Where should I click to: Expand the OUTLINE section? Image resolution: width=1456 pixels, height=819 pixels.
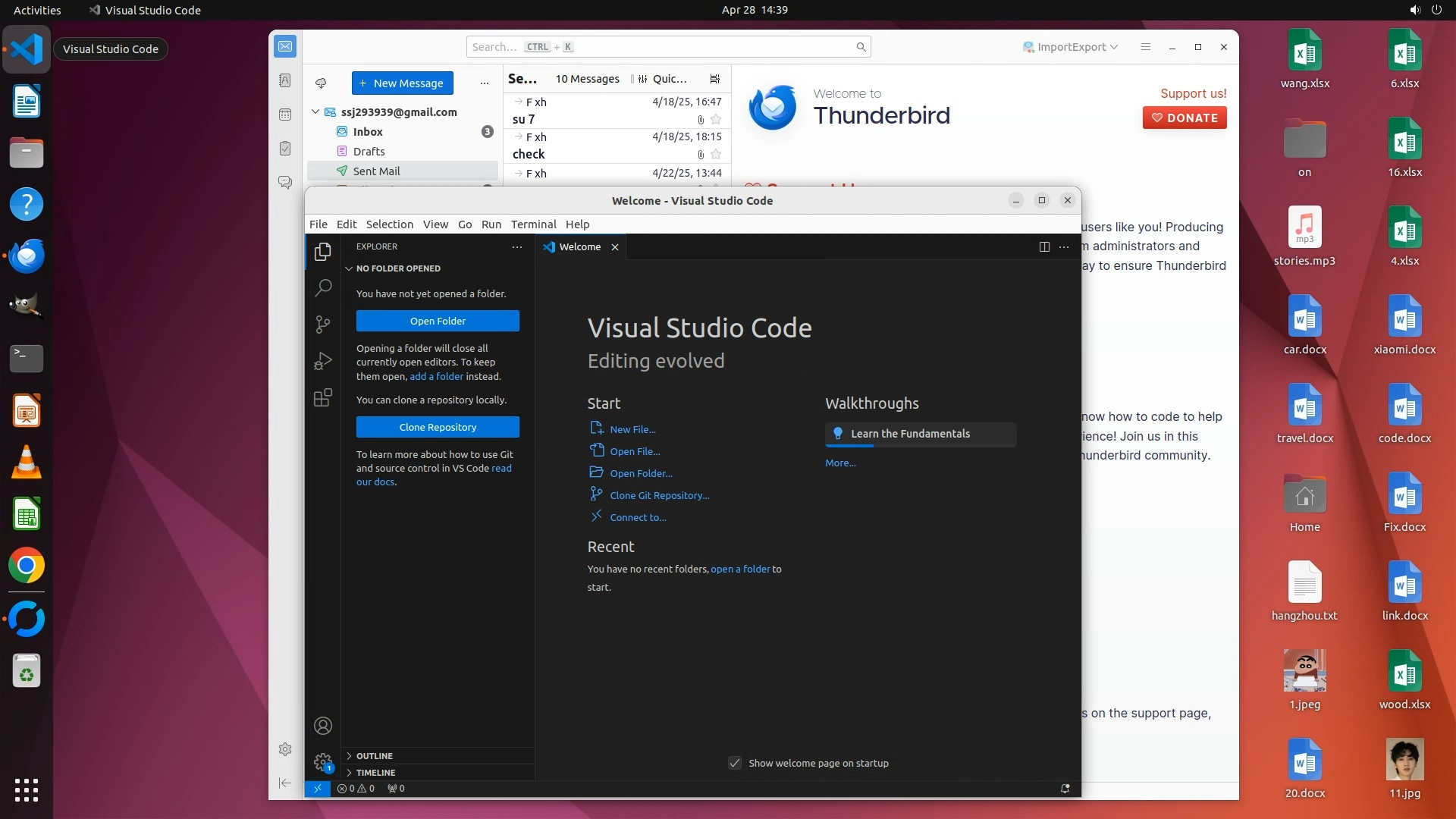[375, 756]
